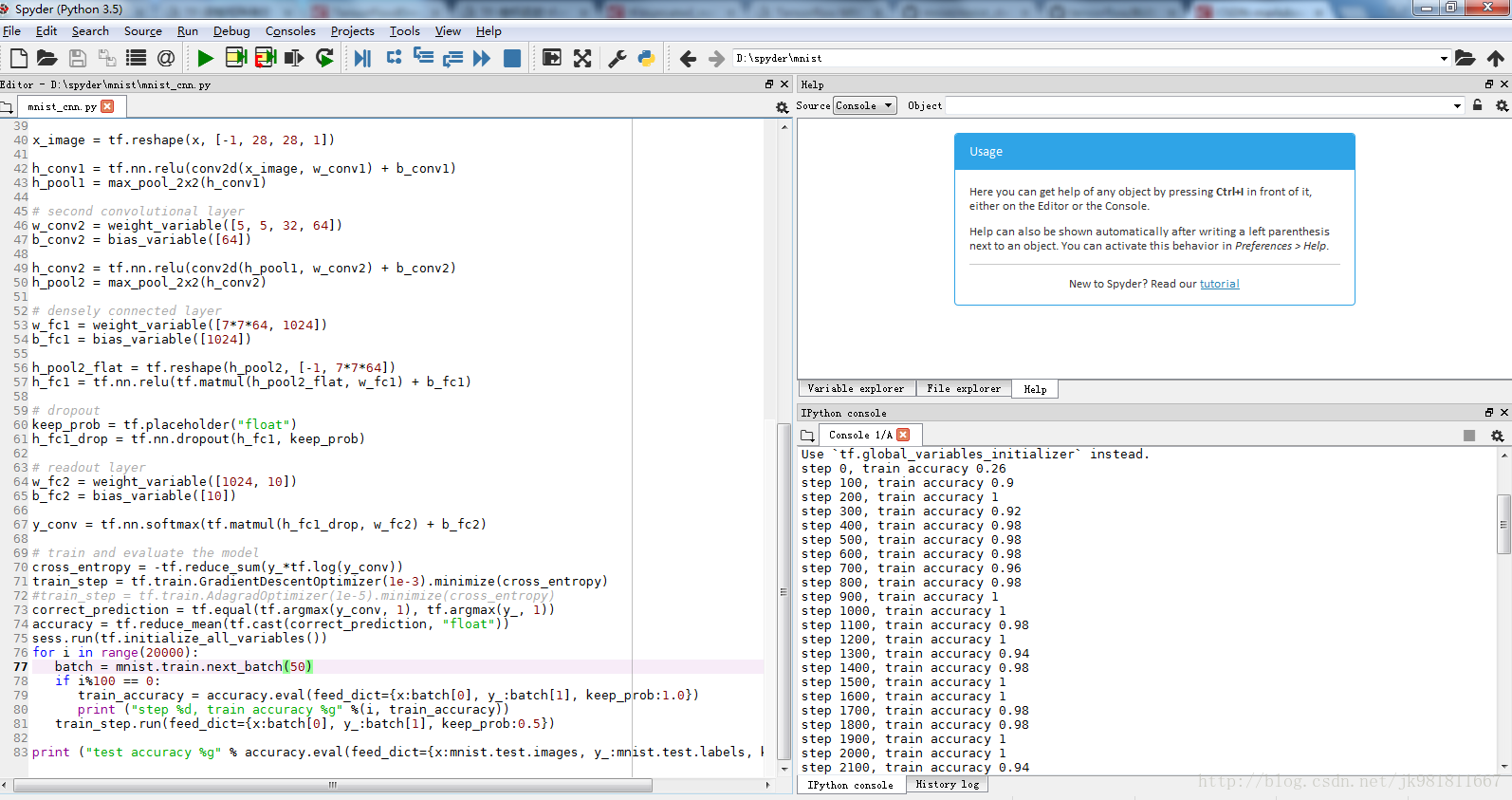Click the working directory path field
This screenshot has height=800, width=1512.
(1085, 58)
